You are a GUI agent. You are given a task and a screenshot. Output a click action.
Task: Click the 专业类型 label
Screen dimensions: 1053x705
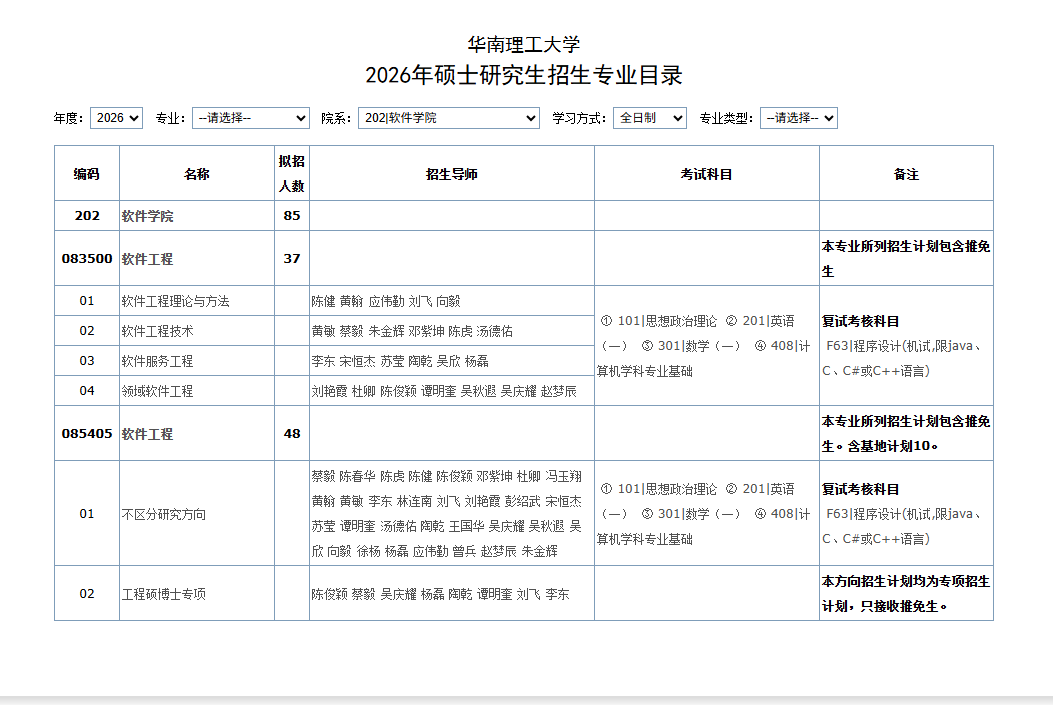(726, 118)
